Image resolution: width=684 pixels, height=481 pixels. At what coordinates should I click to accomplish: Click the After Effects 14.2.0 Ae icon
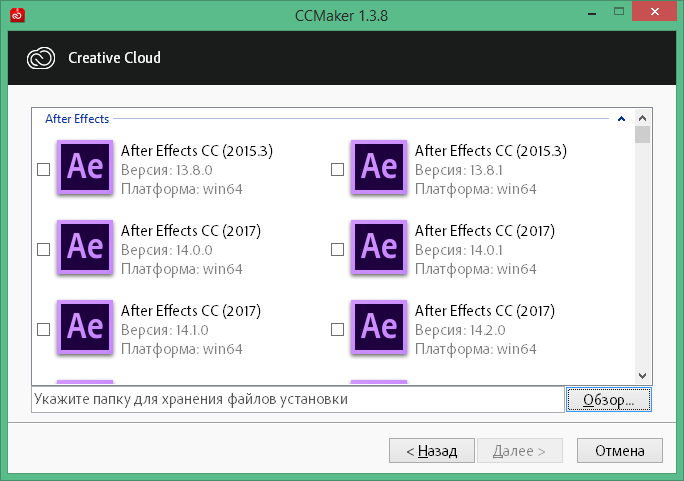pyautogui.click(x=379, y=327)
